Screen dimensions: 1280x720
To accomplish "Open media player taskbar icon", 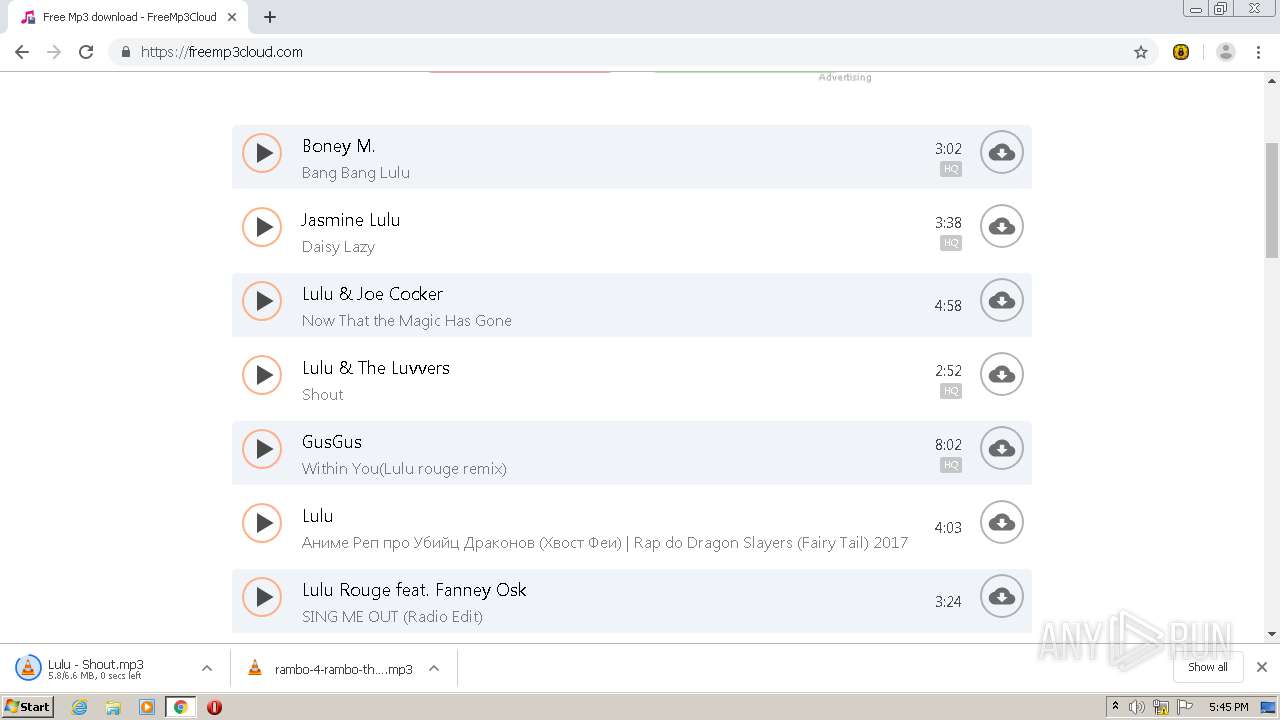I will [147, 707].
